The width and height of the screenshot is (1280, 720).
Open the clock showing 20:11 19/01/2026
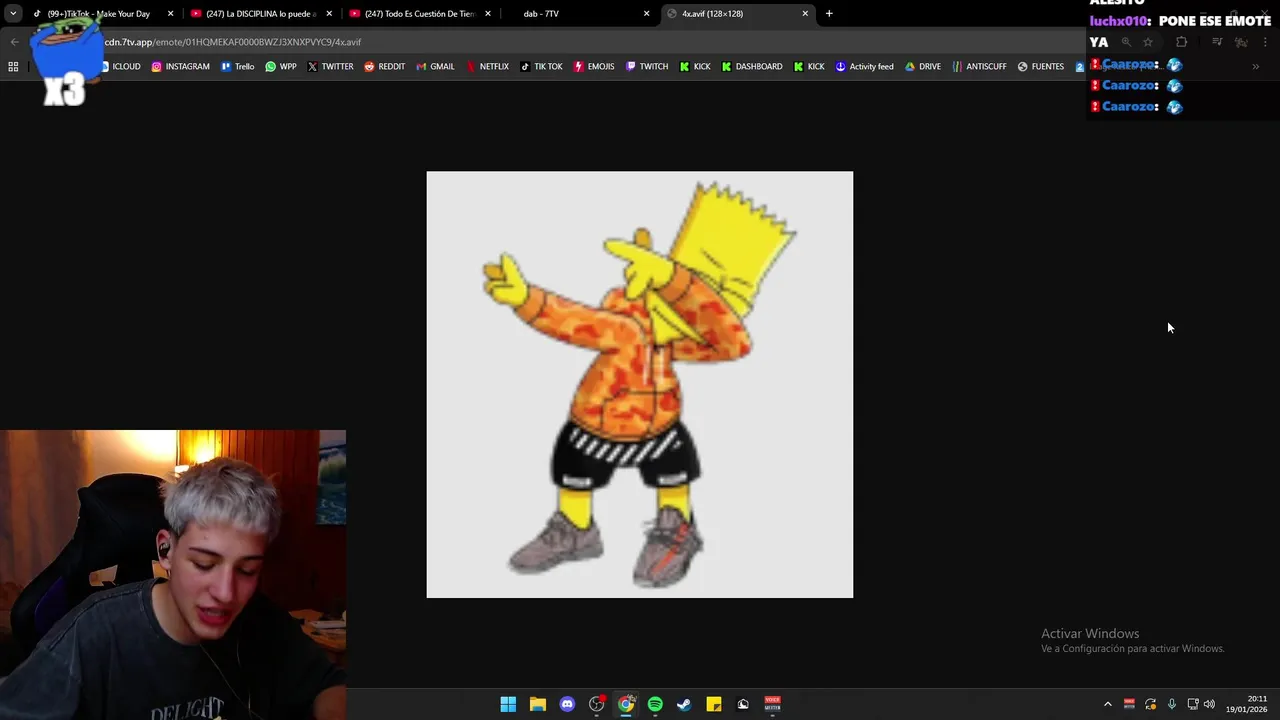point(1247,704)
